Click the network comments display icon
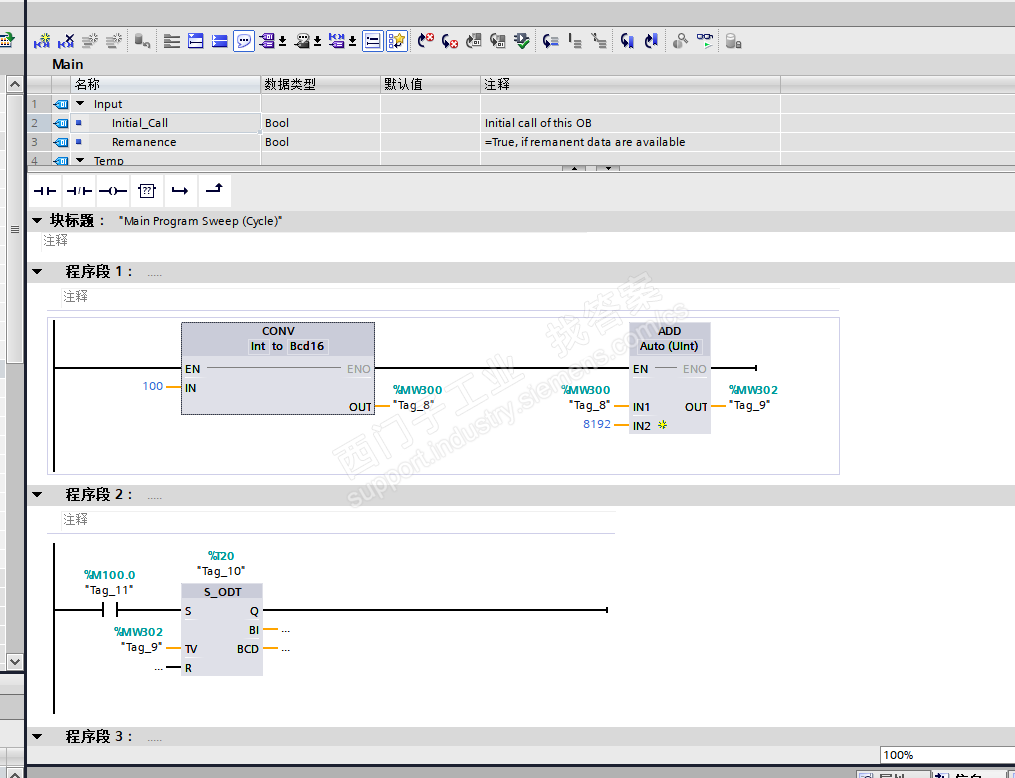Viewport: 1015px width, 778px height. [x=337, y=41]
